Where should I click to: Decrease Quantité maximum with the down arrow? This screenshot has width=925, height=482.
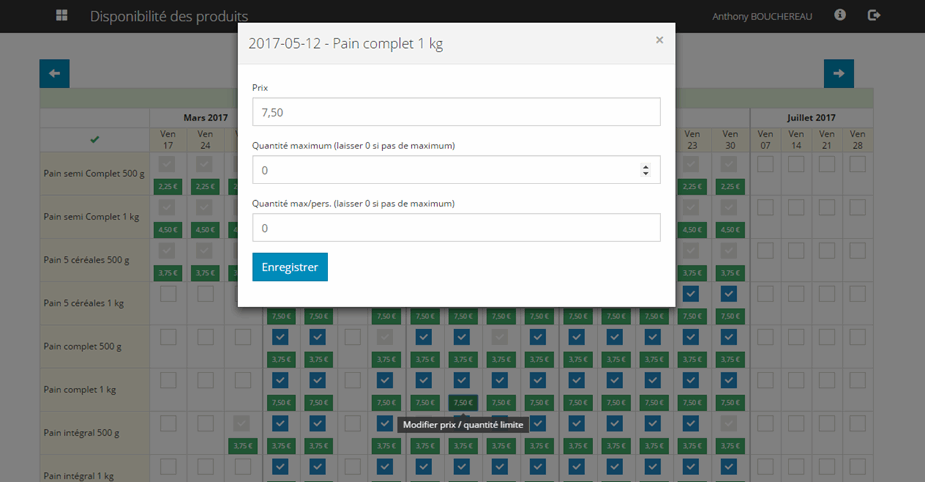click(646, 174)
